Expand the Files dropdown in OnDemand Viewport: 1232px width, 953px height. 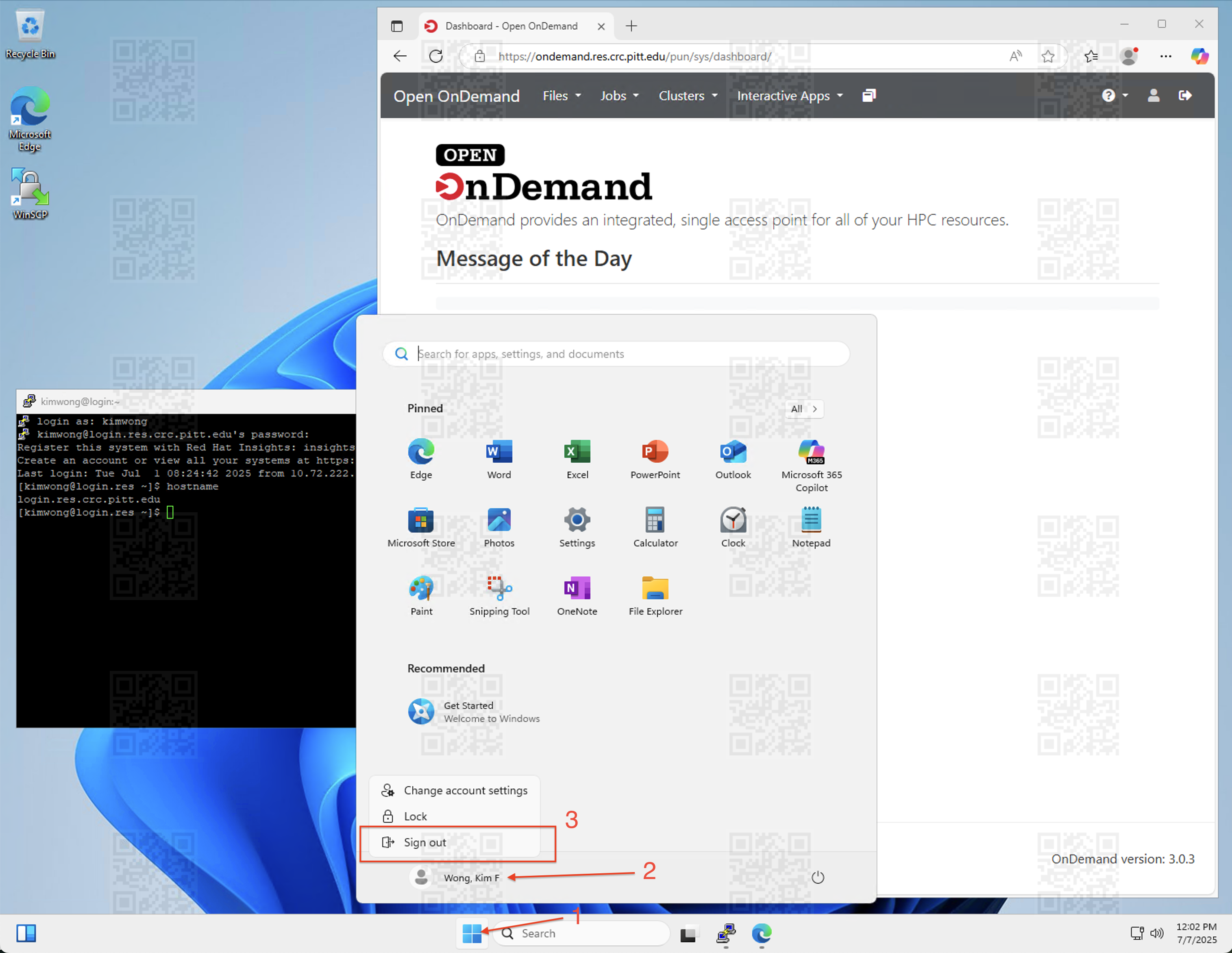pyautogui.click(x=562, y=95)
